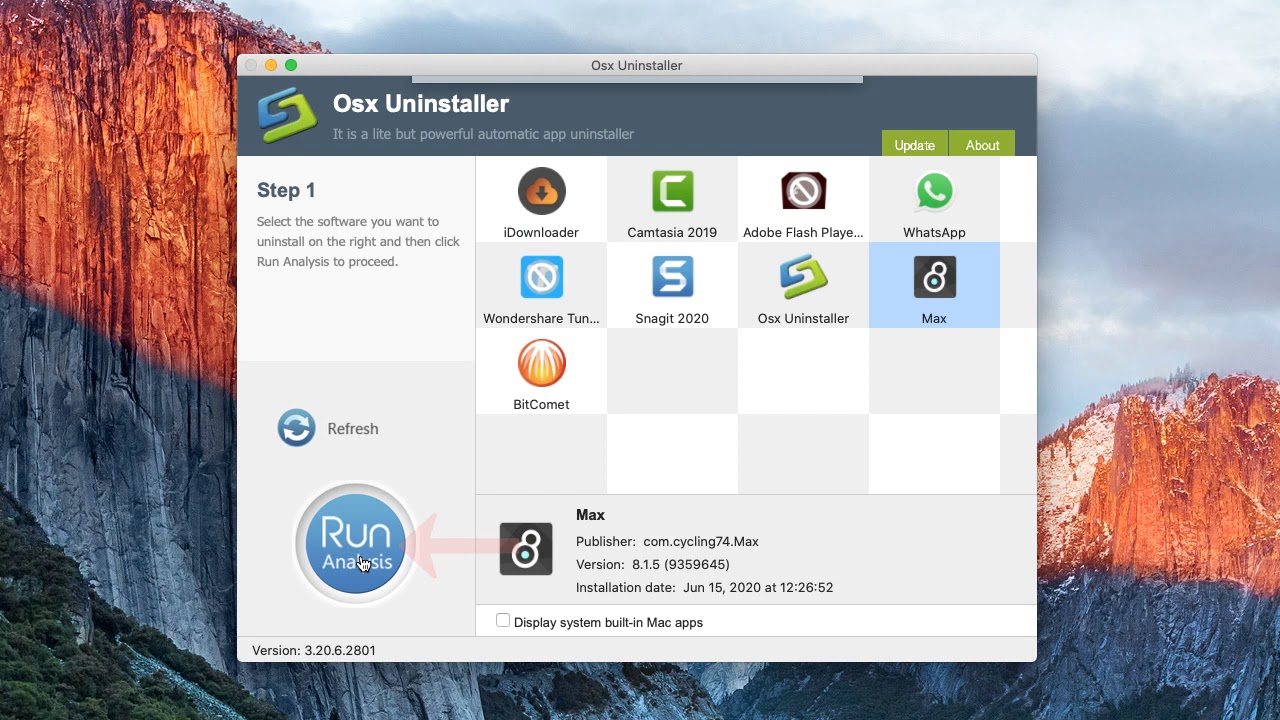Click the Step 1 heading

click(x=286, y=190)
